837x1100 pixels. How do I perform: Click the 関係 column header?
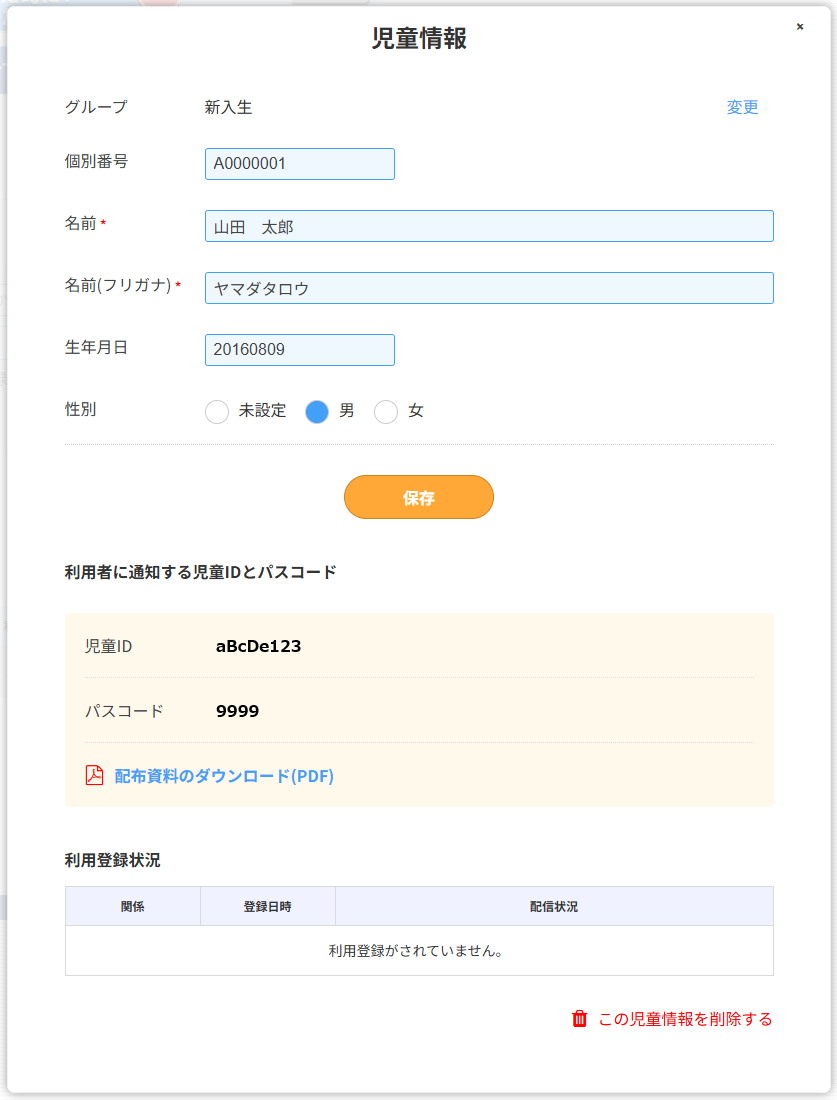coord(133,906)
